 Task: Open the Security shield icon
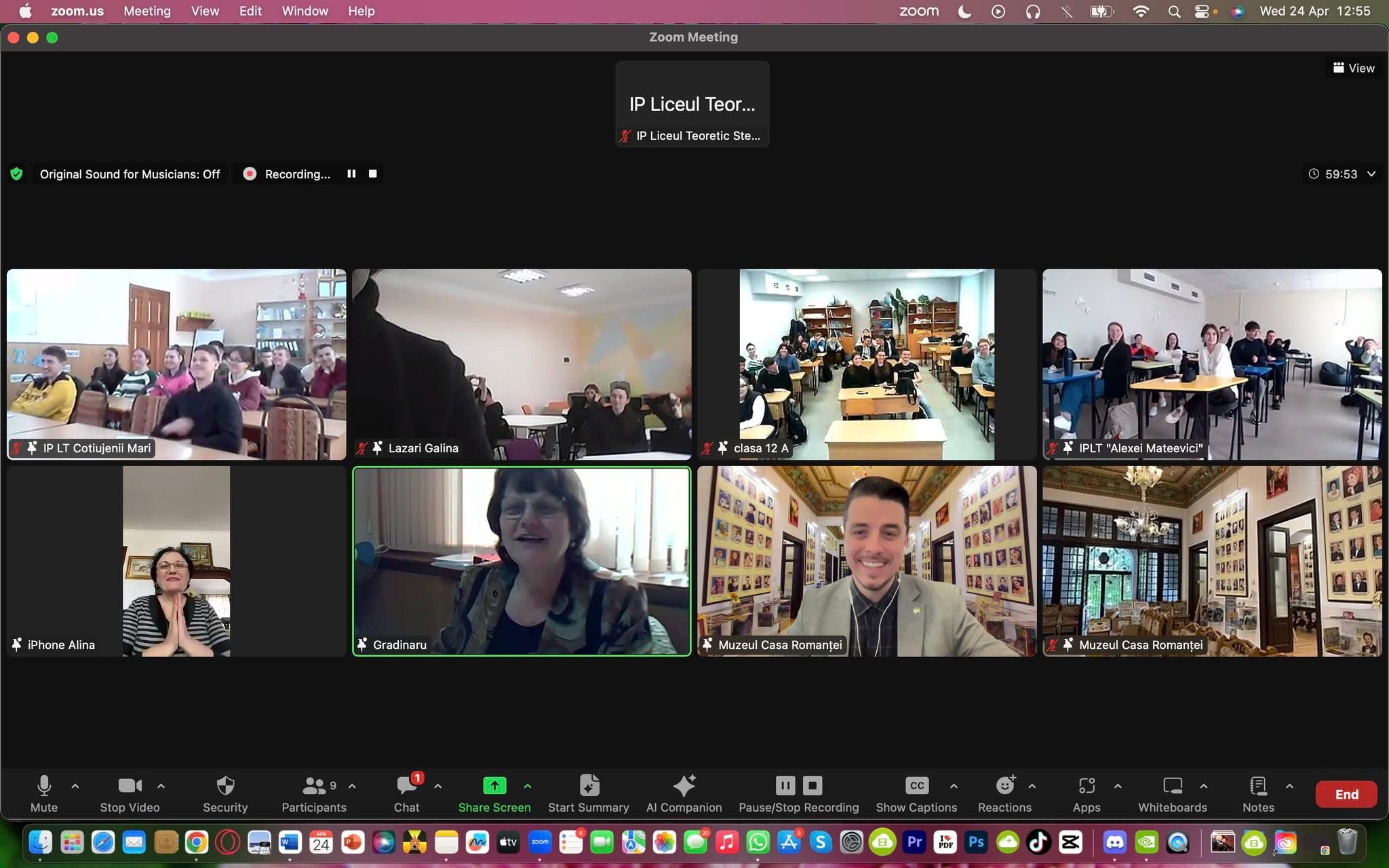tap(225, 786)
